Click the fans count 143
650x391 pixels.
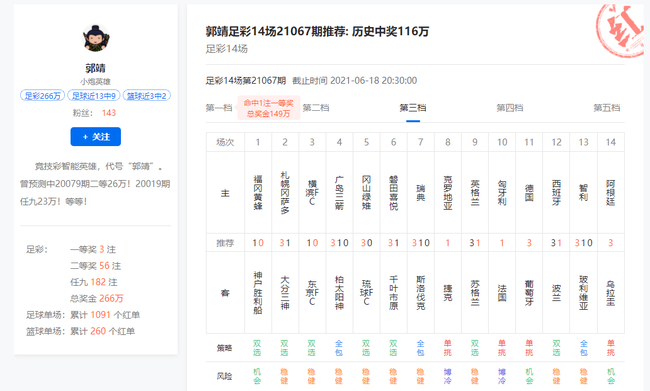click(x=109, y=113)
